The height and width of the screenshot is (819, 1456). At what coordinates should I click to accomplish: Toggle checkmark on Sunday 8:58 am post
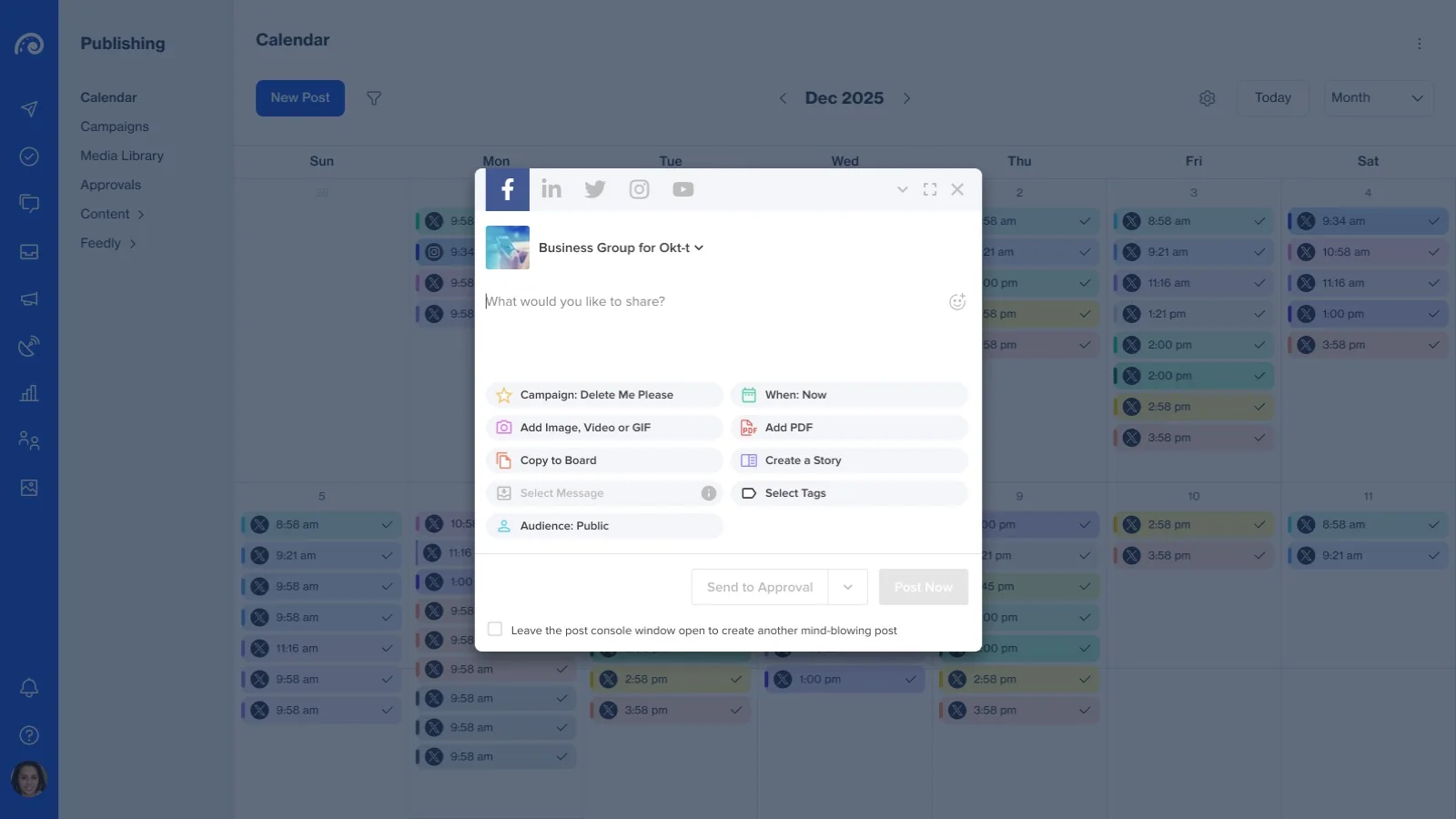[387, 525]
